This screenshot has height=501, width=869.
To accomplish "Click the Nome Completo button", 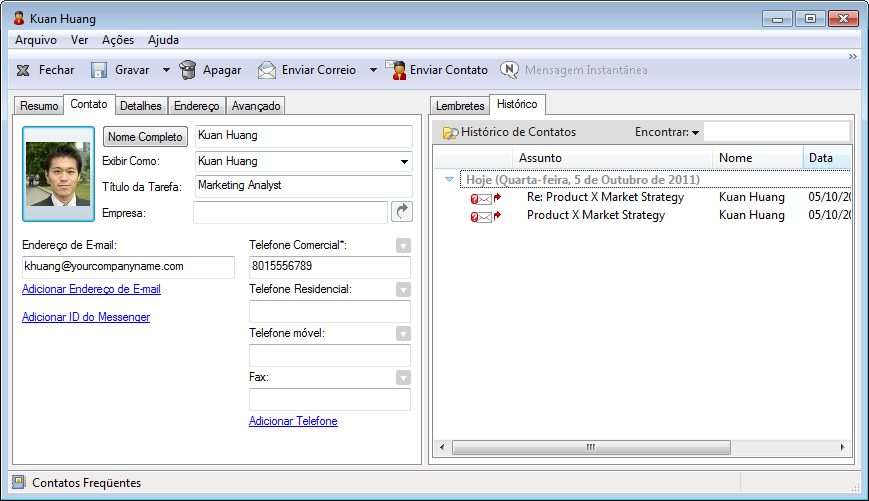I will point(145,137).
